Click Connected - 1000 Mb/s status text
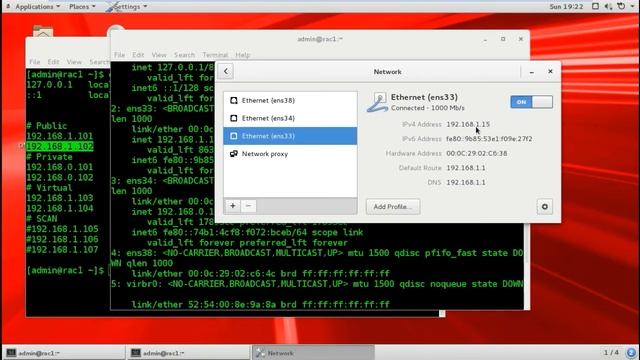Image resolution: width=640 pixels, height=360 pixels. (x=427, y=108)
